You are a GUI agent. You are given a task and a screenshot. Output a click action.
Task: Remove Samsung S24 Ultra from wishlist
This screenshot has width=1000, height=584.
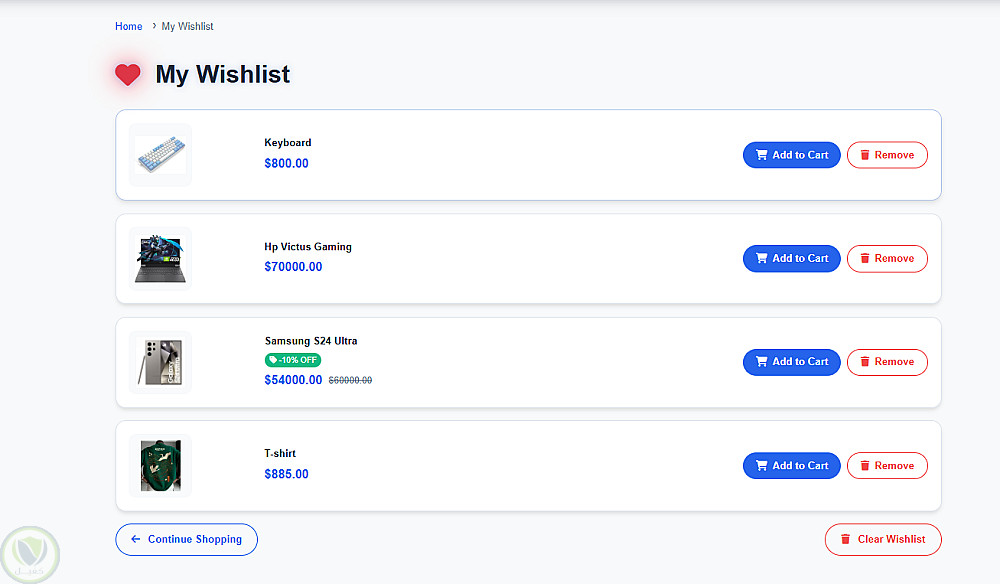[x=887, y=362]
